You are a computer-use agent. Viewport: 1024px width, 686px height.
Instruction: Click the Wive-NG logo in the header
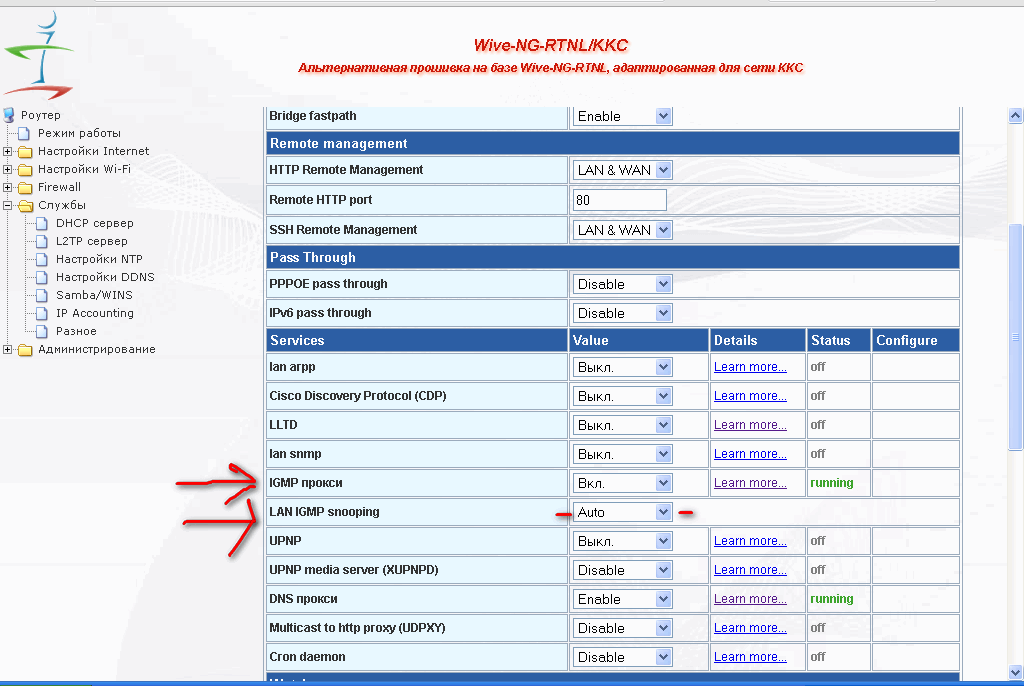coord(39,56)
